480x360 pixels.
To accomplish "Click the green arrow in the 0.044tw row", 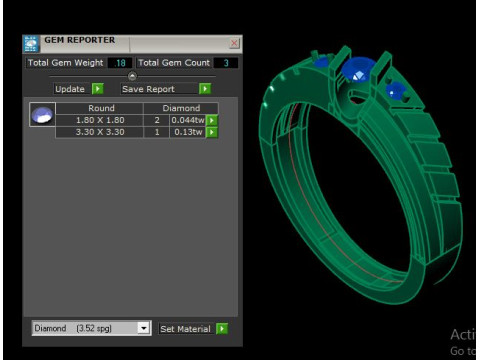I will (x=212, y=120).
